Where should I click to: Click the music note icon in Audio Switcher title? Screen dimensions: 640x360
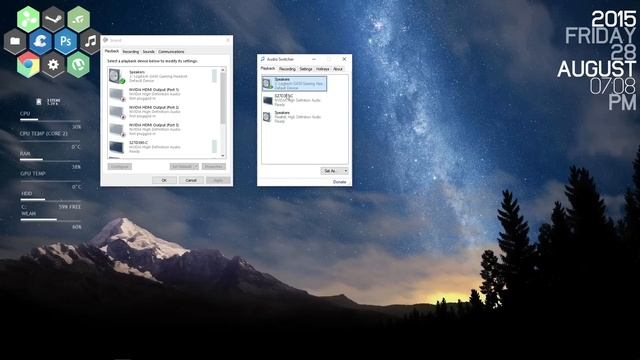tap(262, 59)
